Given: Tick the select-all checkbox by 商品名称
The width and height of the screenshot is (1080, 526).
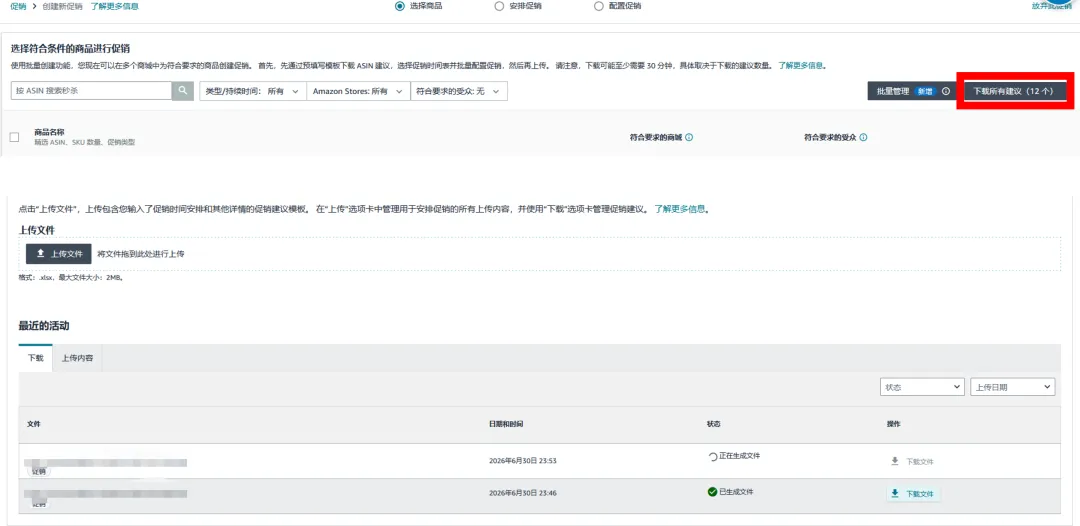Looking at the screenshot, I should (14, 137).
